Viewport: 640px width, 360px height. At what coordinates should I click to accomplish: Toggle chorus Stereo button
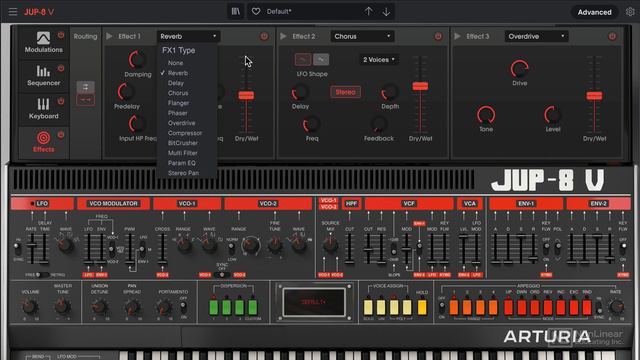tap(345, 92)
